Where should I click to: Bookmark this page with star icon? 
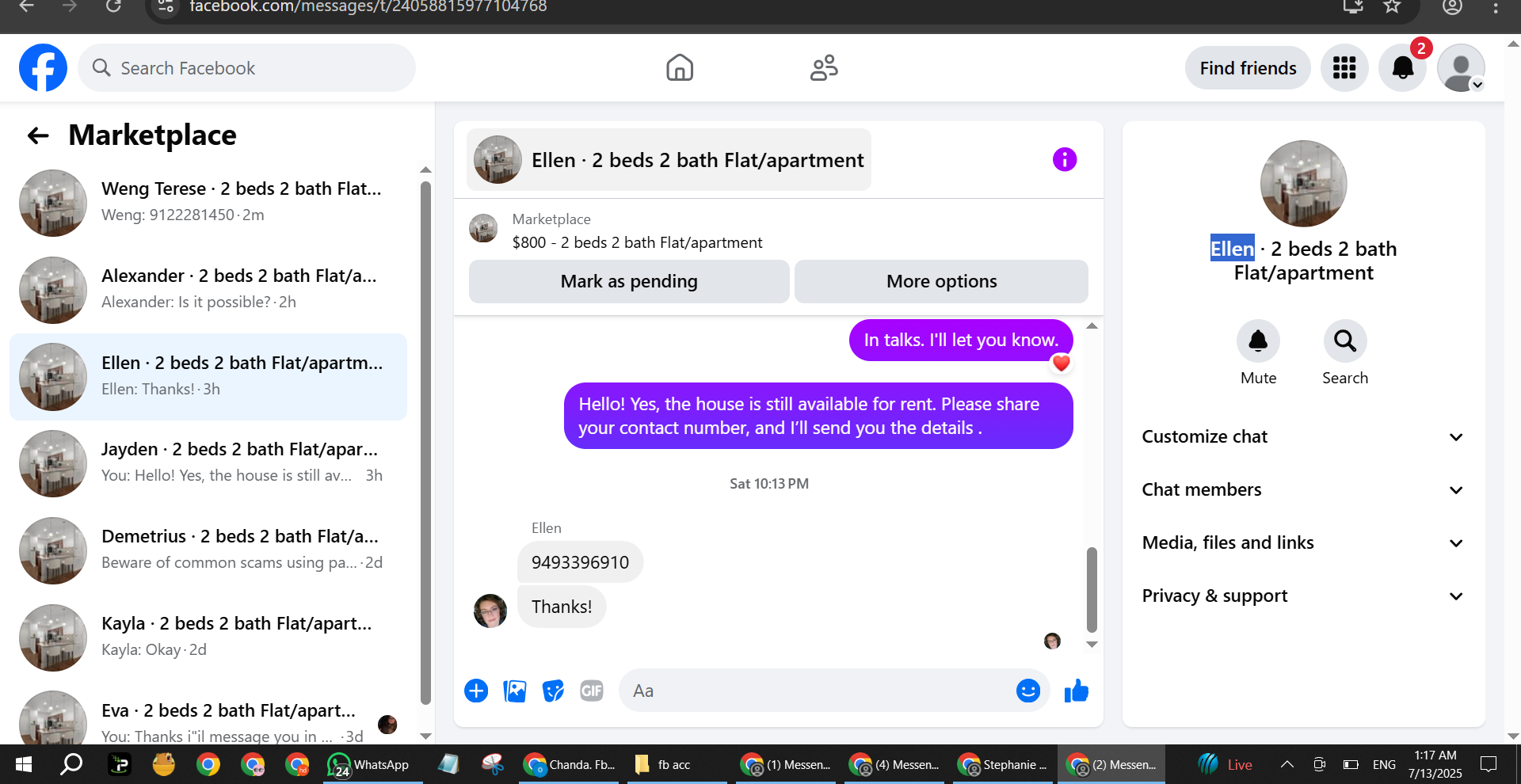click(1392, 7)
